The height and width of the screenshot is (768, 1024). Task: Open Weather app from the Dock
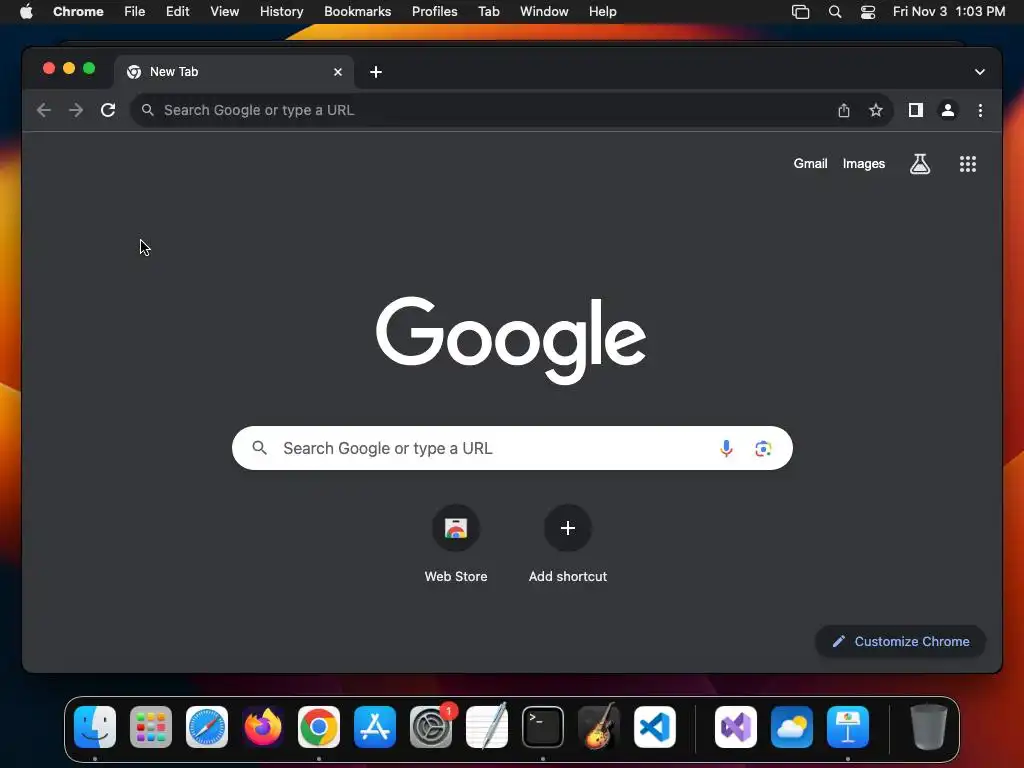pos(792,727)
